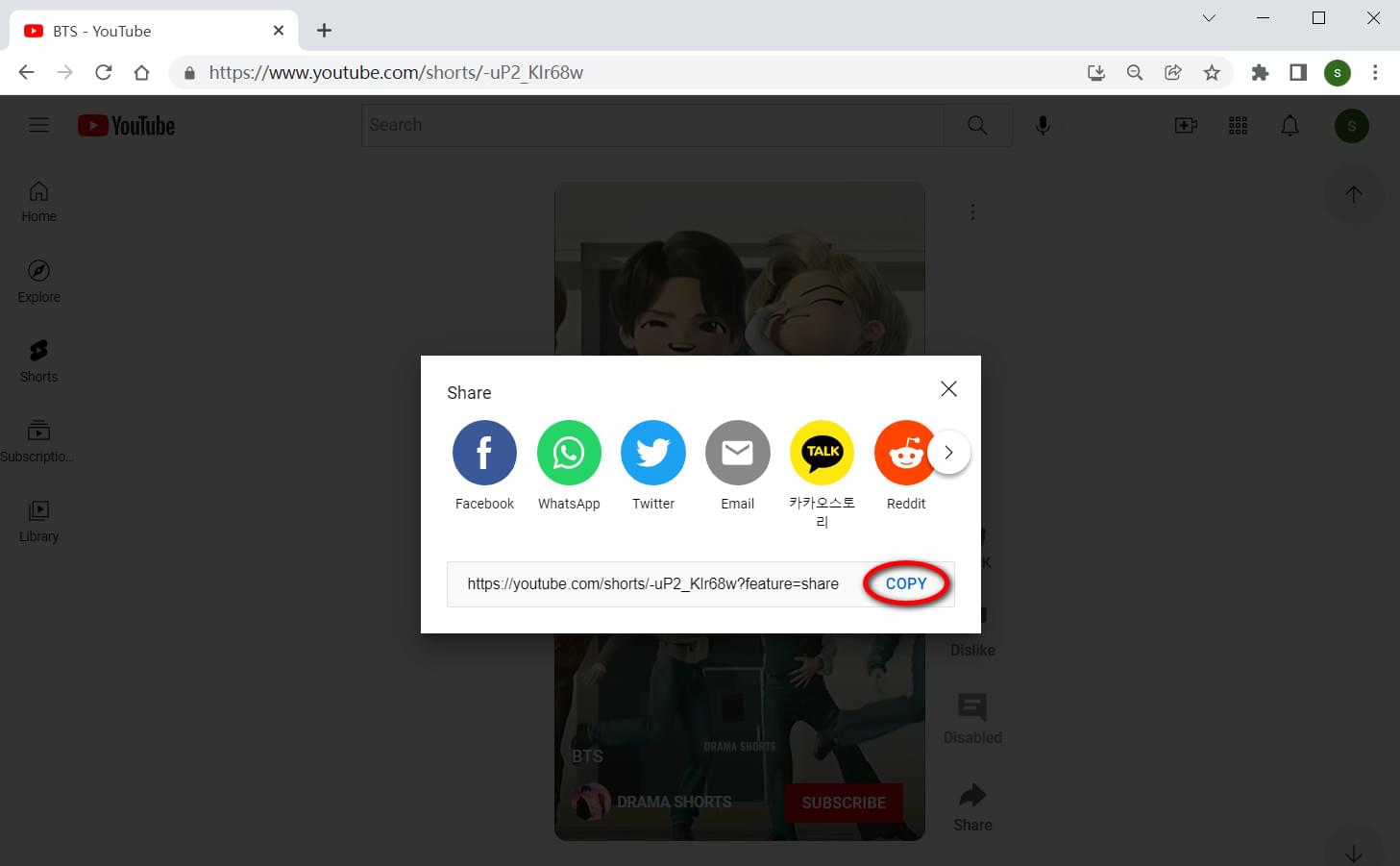Open the zoom magnifier in address bar
Viewport: 1400px width, 866px height.
(1135, 72)
